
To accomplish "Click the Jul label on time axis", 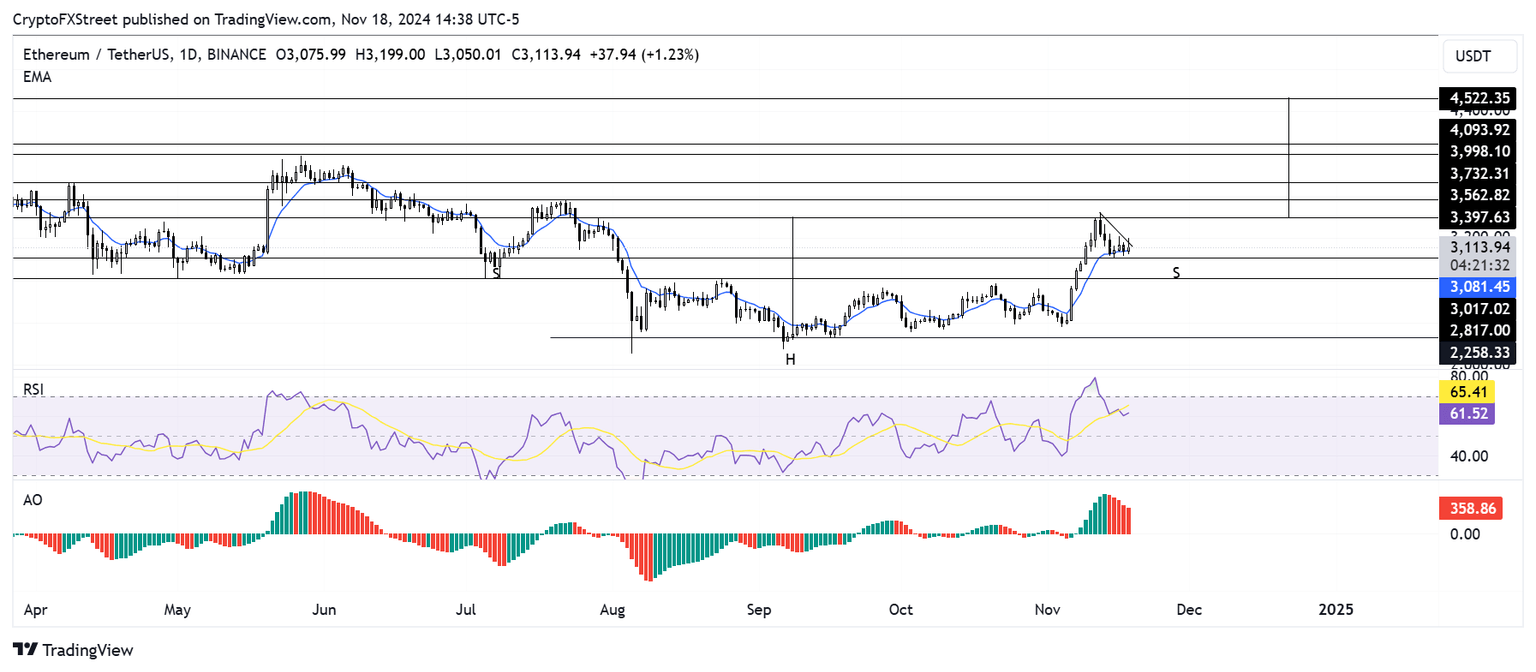I will 466,609.
